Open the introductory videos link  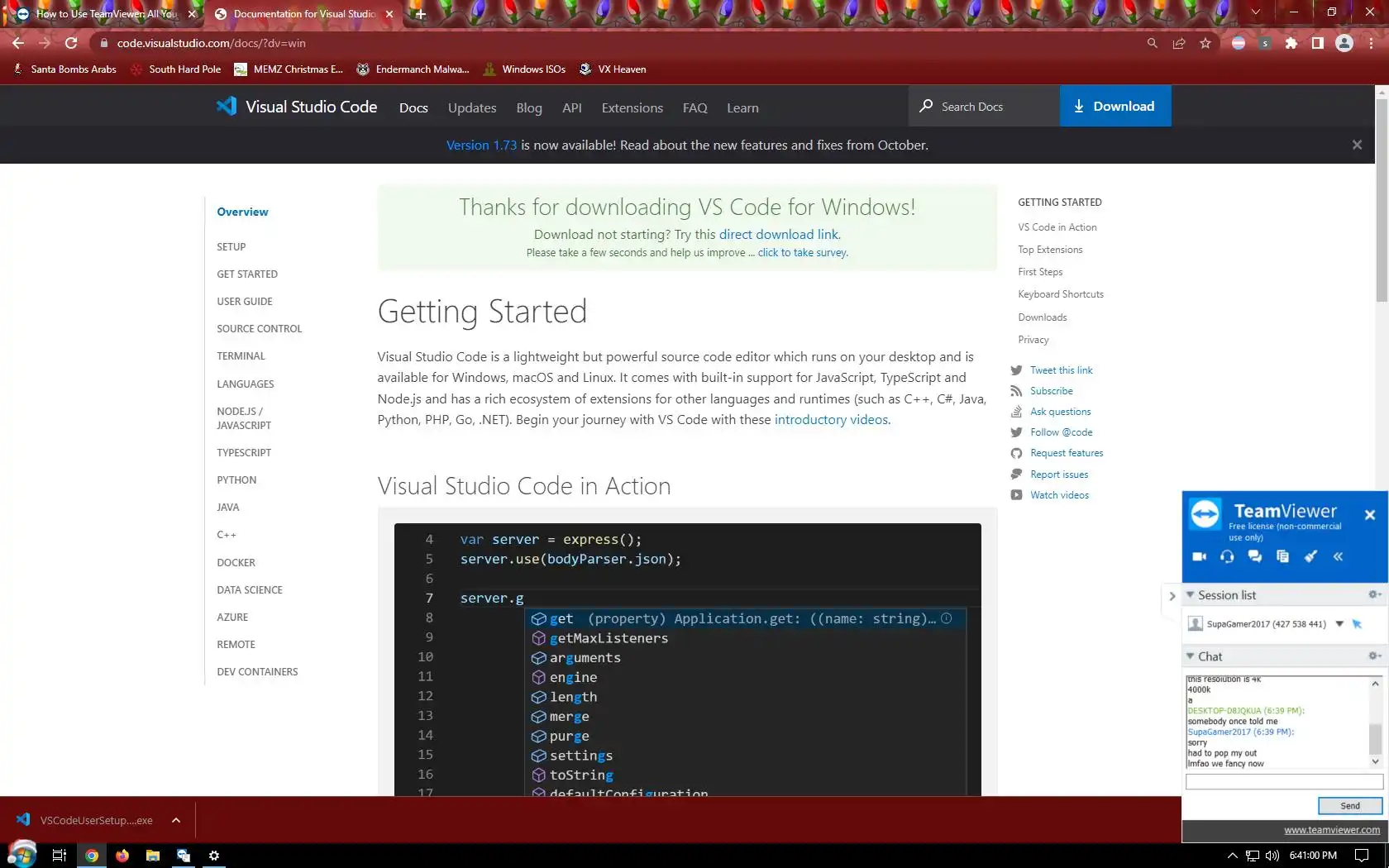pos(832,420)
